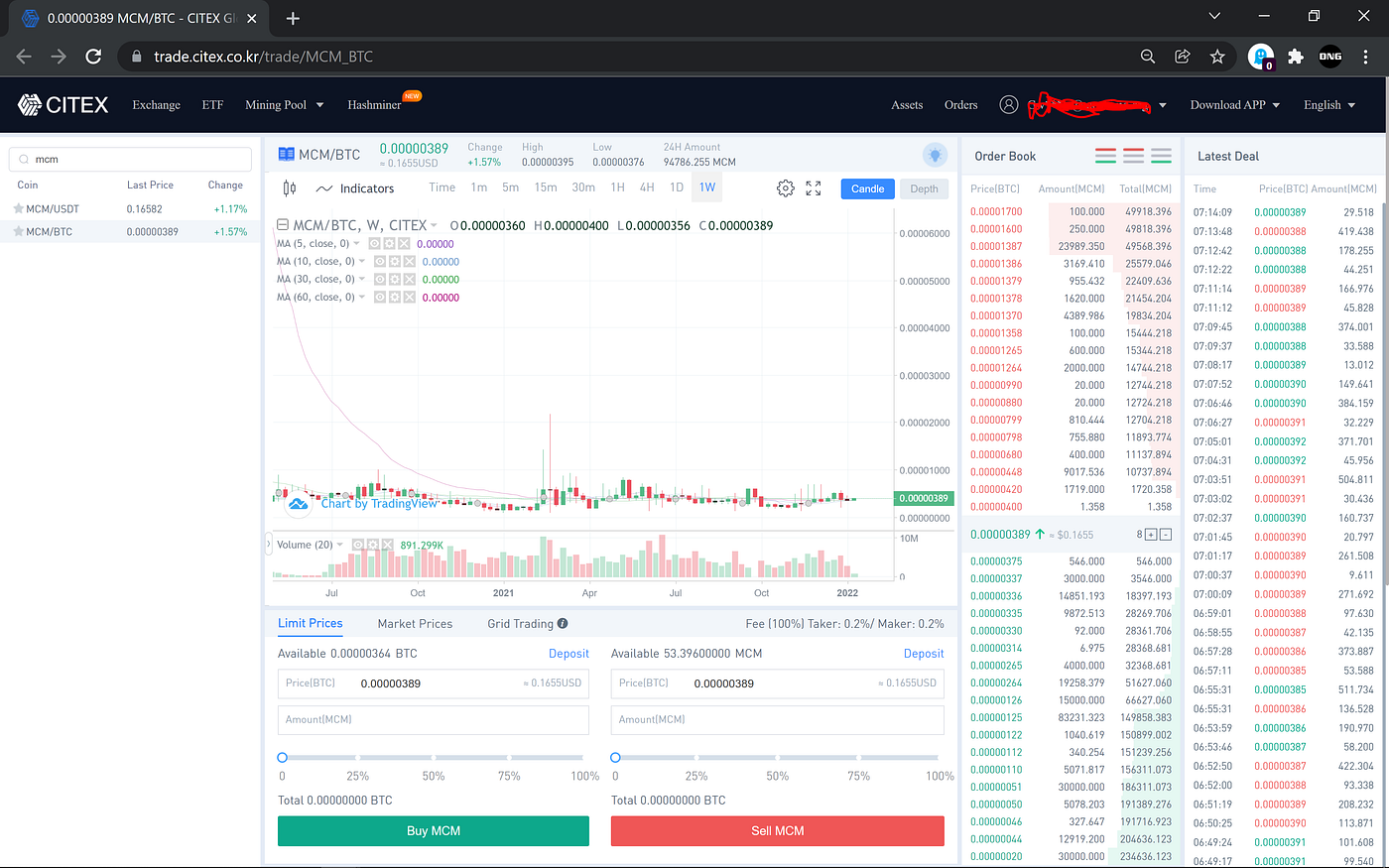Expand the Mining Pool dropdown
Image resolution: width=1389 pixels, height=868 pixels.
[x=320, y=105]
